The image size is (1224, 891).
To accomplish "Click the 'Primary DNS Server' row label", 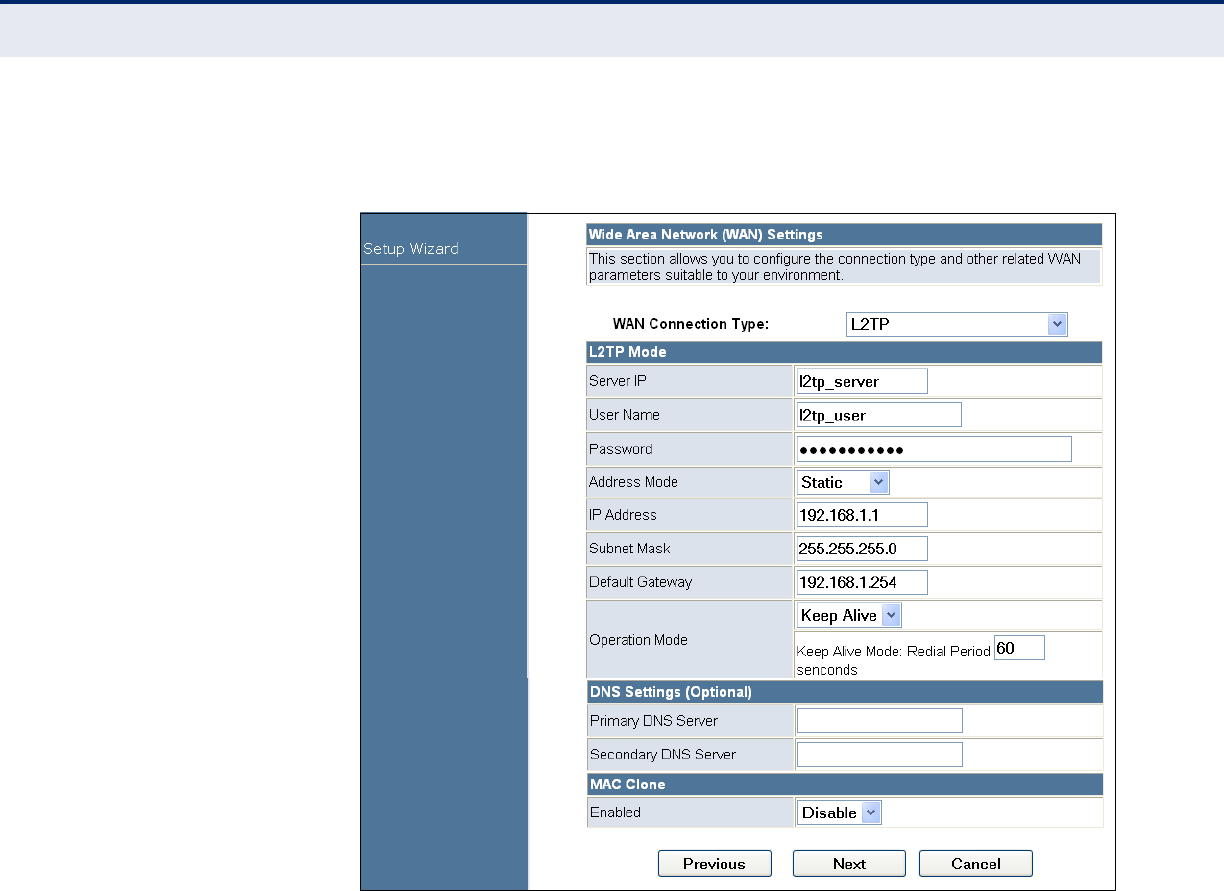I will tap(654, 721).
